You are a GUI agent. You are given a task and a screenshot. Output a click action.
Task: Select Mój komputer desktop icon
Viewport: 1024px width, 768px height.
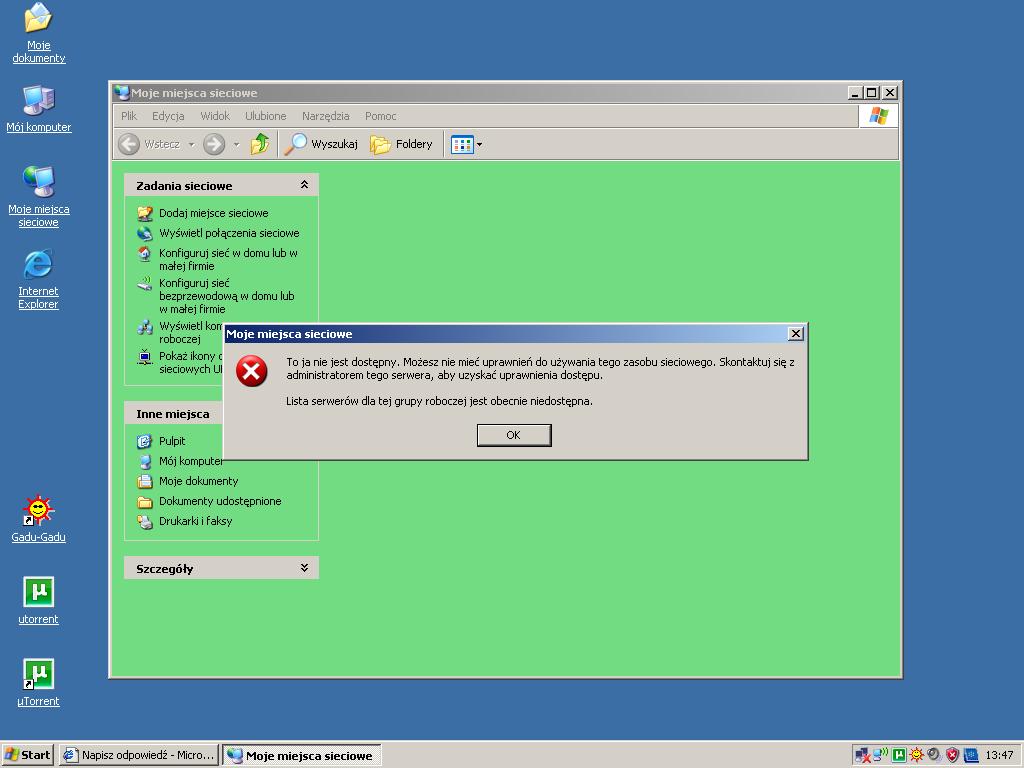[39, 109]
